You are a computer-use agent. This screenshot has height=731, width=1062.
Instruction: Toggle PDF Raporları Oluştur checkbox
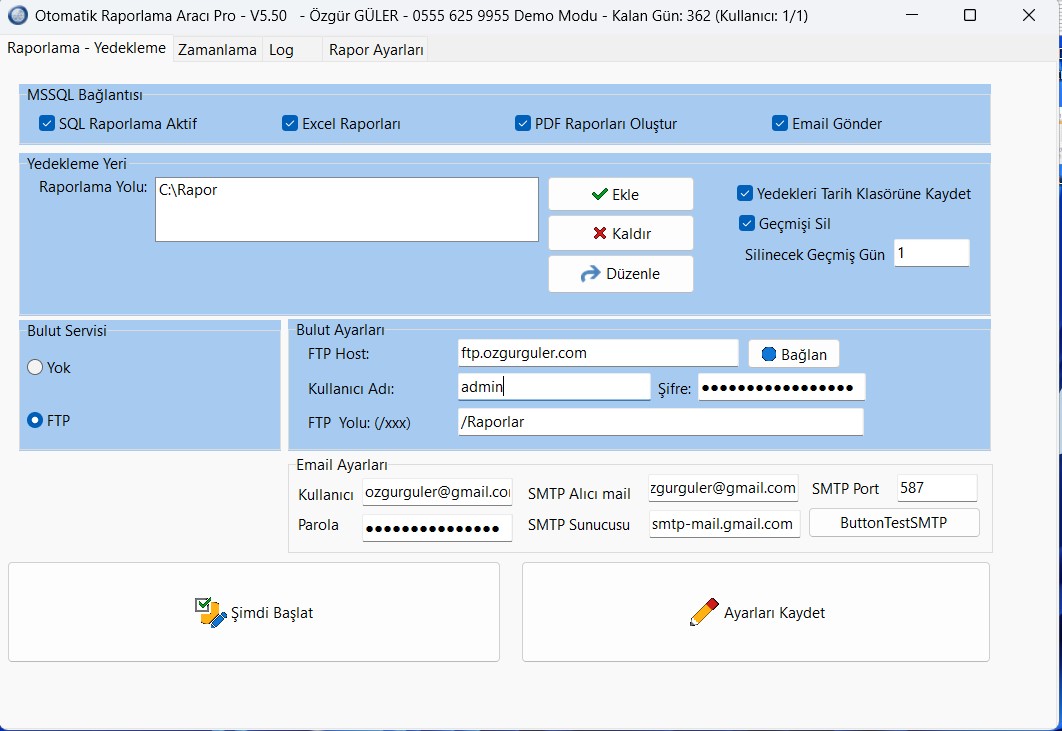click(x=523, y=124)
